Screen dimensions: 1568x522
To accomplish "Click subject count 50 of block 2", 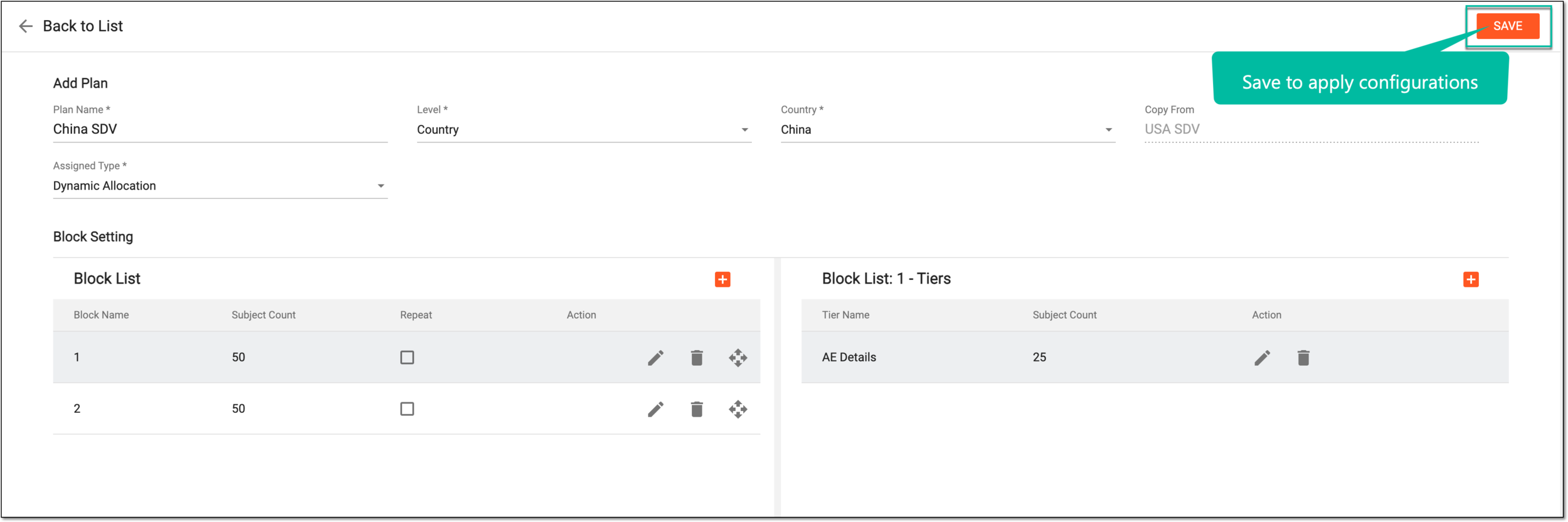I will click(x=238, y=408).
